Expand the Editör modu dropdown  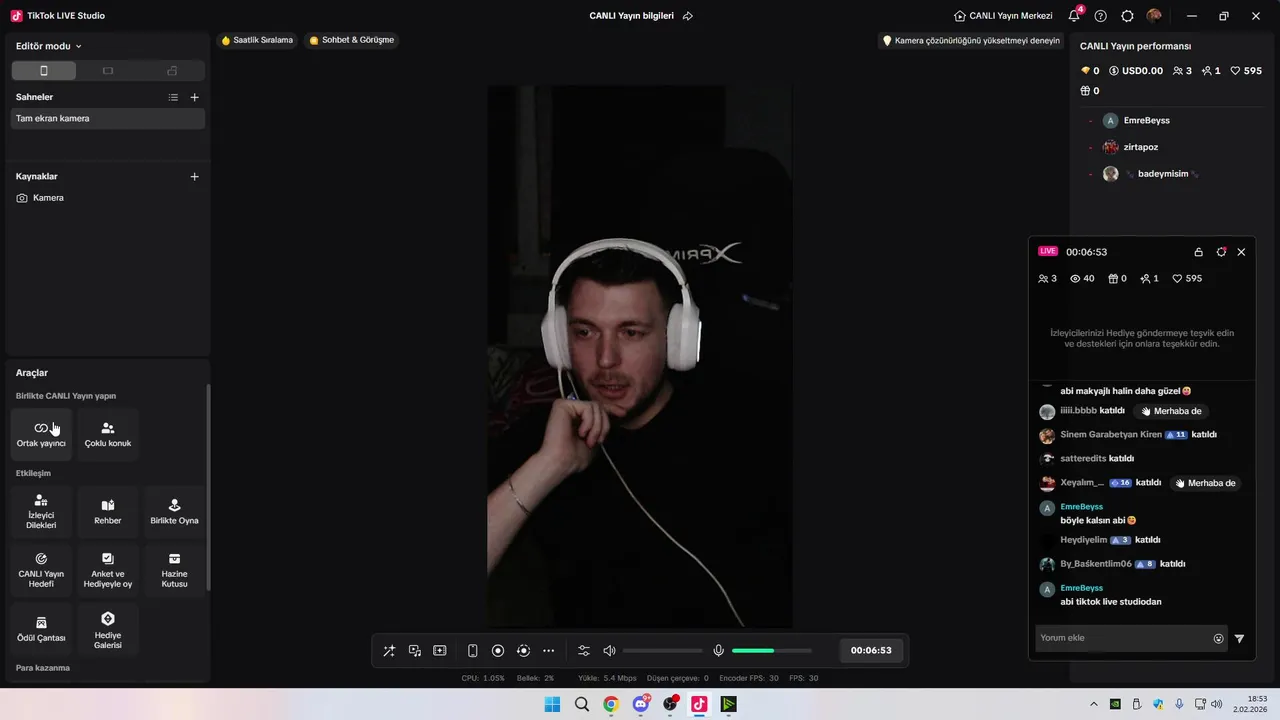(49, 46)
